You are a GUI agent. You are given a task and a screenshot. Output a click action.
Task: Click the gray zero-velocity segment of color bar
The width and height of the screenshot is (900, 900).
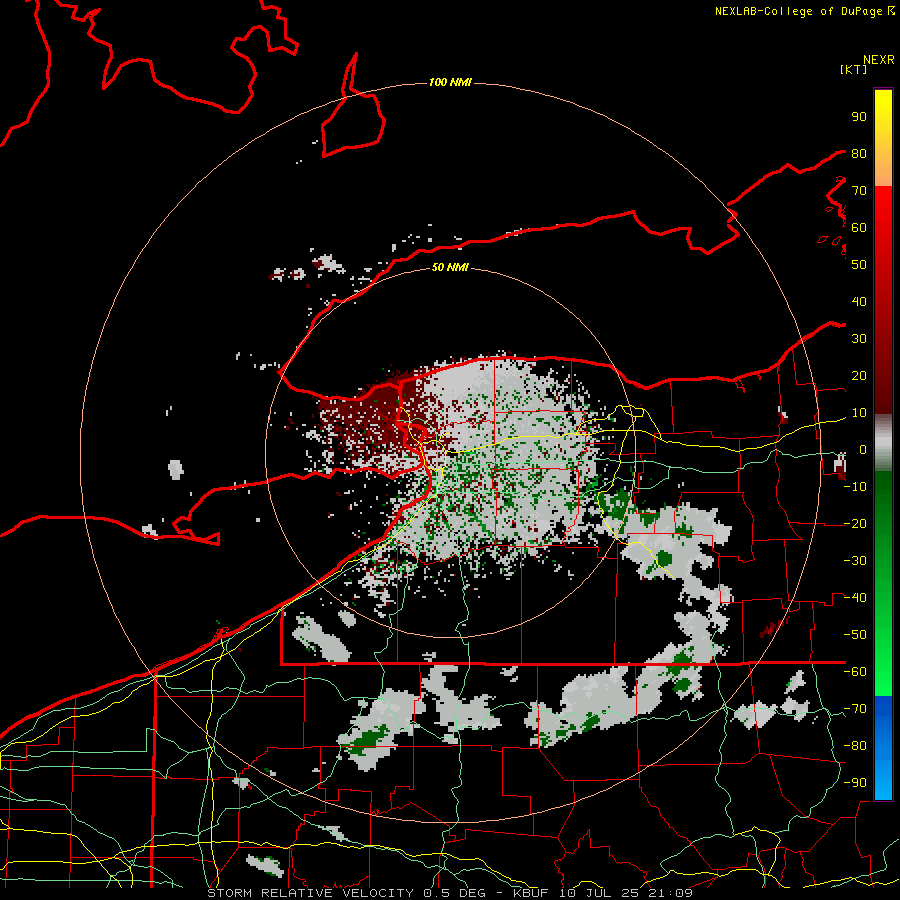(883, 443)
